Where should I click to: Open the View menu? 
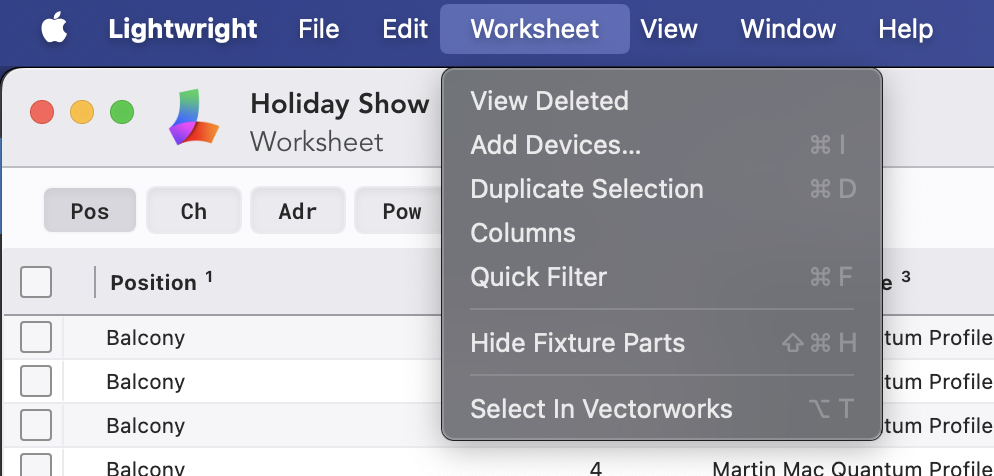pyautogui.click(x=669, y=29)
